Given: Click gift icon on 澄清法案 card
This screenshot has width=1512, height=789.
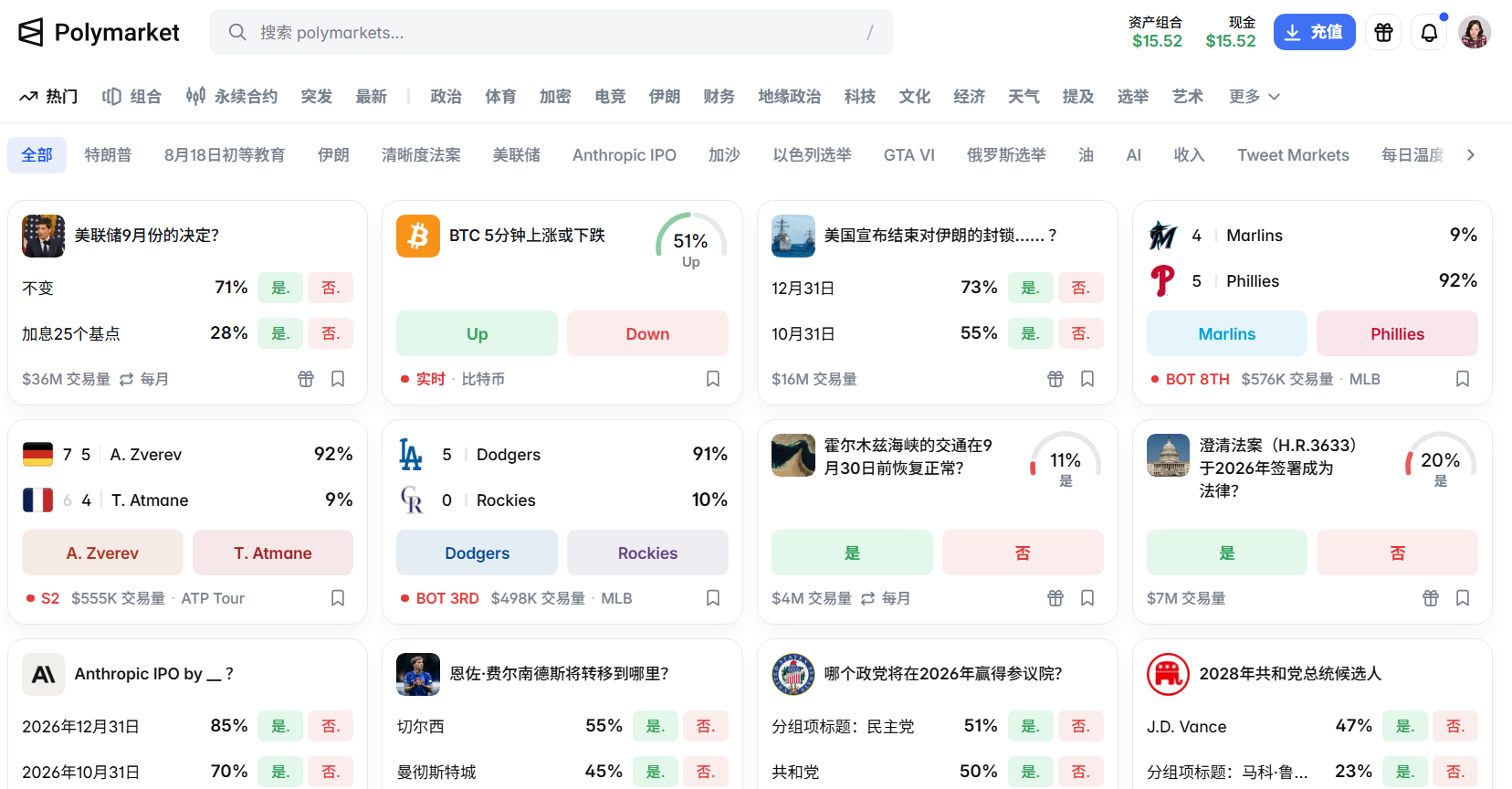Looking at the screenshot, I should pyautogui.click(x=1431, y=598).
